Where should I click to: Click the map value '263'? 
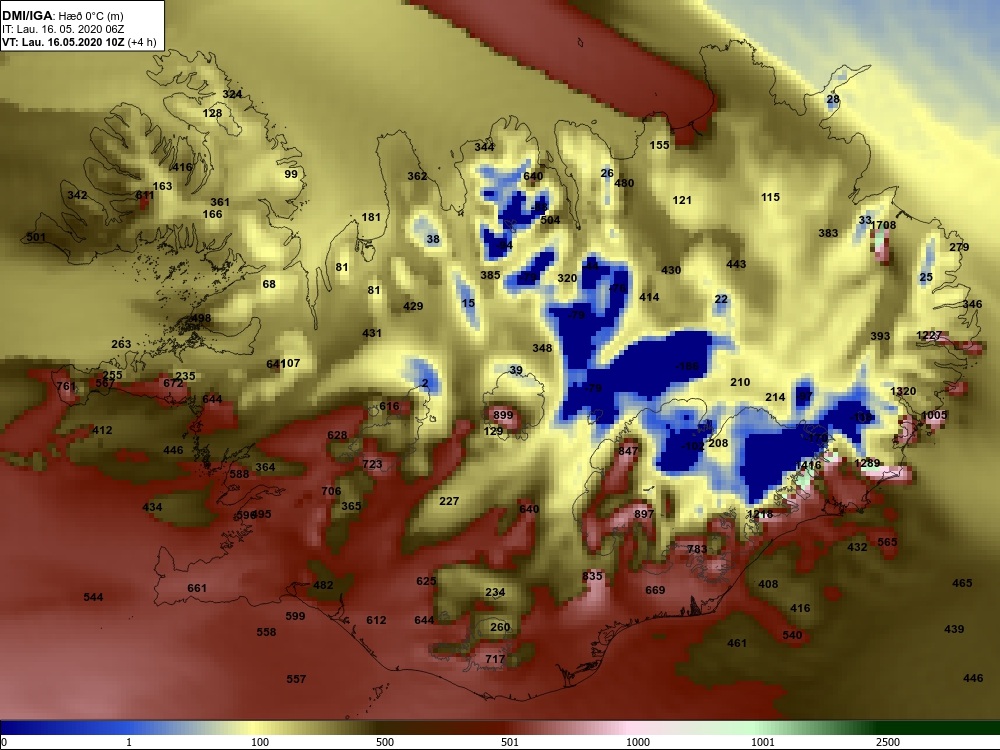click(121, 344)
